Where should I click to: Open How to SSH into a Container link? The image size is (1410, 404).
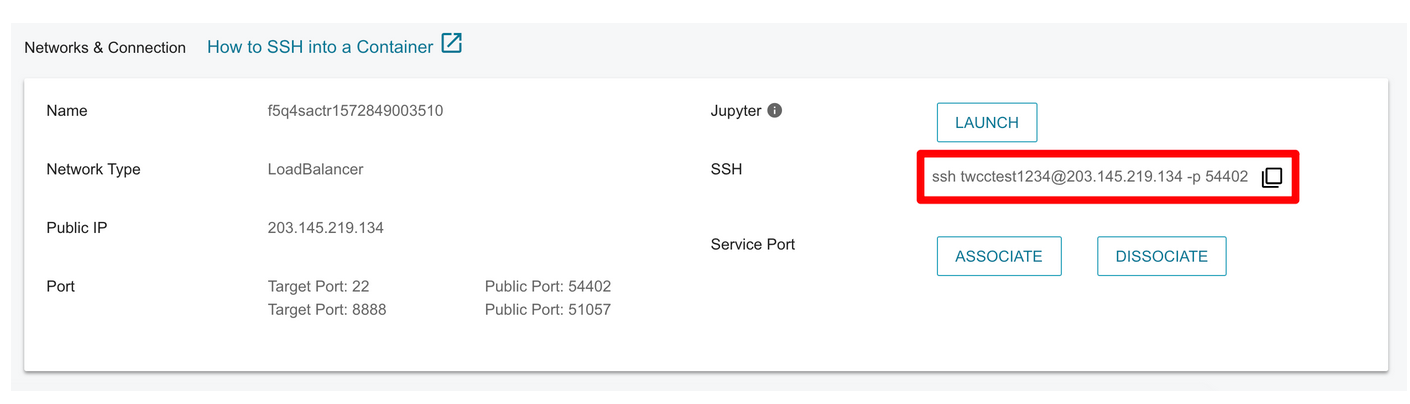pos(320,46)
